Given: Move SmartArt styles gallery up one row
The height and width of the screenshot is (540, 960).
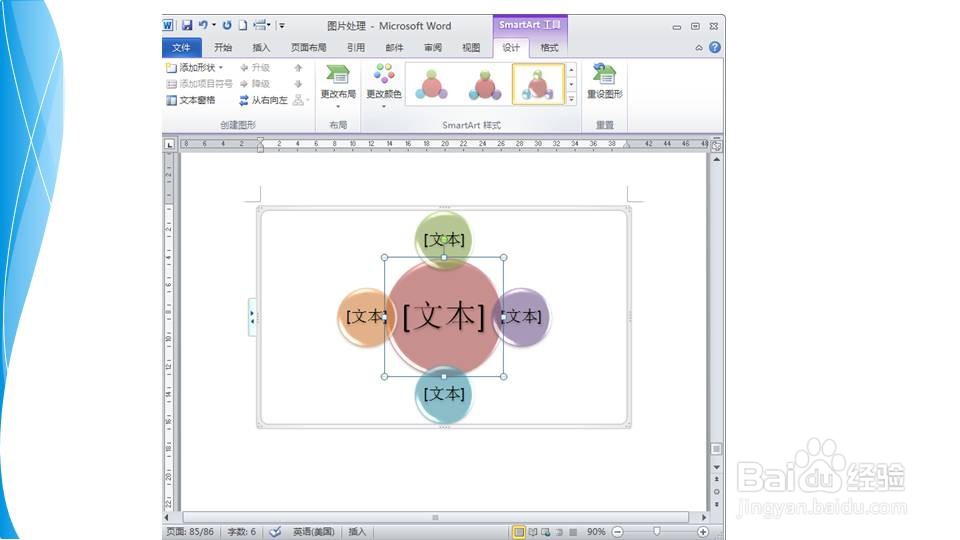Looking at the screenshot, I should point(571,70).
